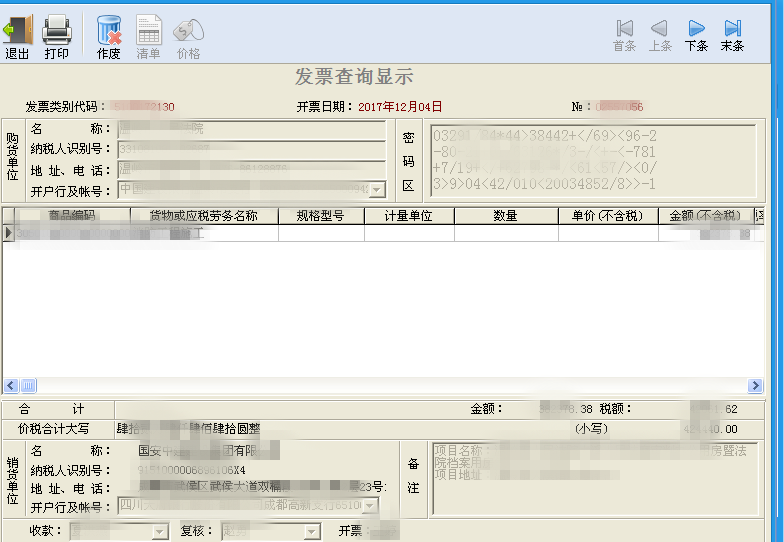This screenshot has width=784, height=542.
Task: Click the horizontal scrollbar thumb
Action: point(28,386)
